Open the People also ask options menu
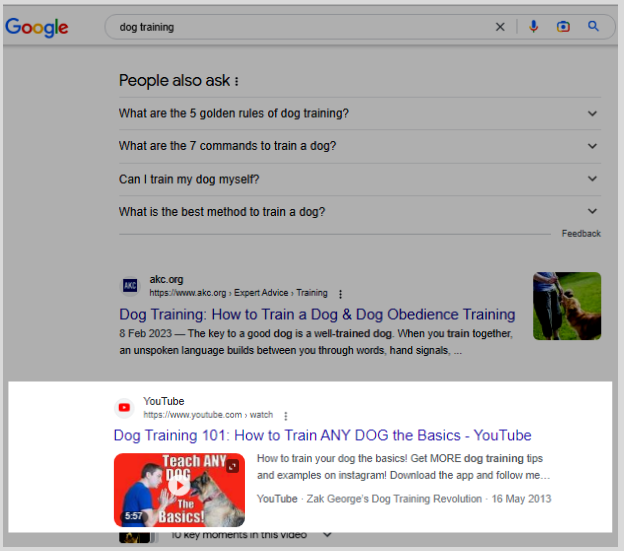The width and height of the screenshot is (624, 551). [237, 82]
